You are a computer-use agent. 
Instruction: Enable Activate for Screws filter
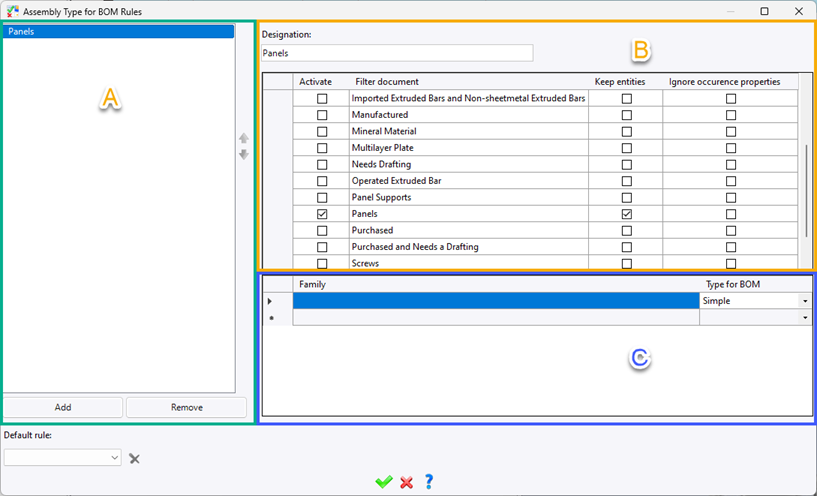(x=322, y=264)
